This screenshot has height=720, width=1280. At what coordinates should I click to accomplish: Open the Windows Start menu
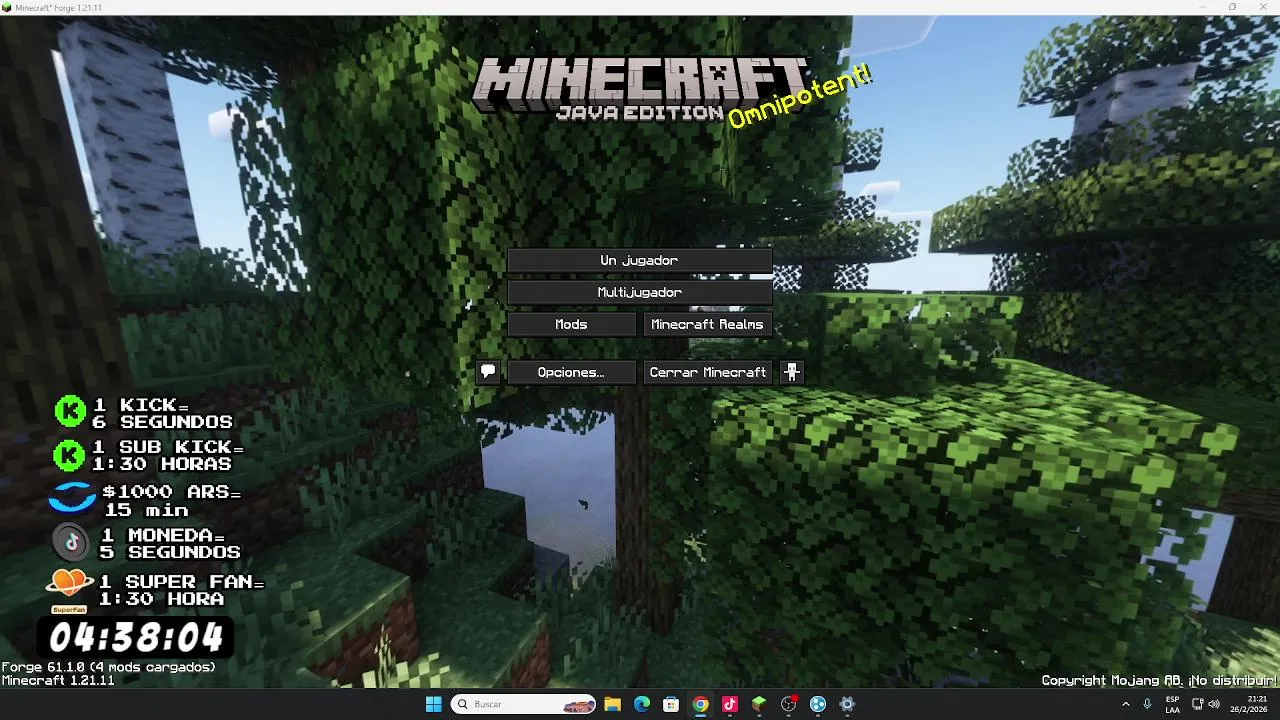(433, 704)
